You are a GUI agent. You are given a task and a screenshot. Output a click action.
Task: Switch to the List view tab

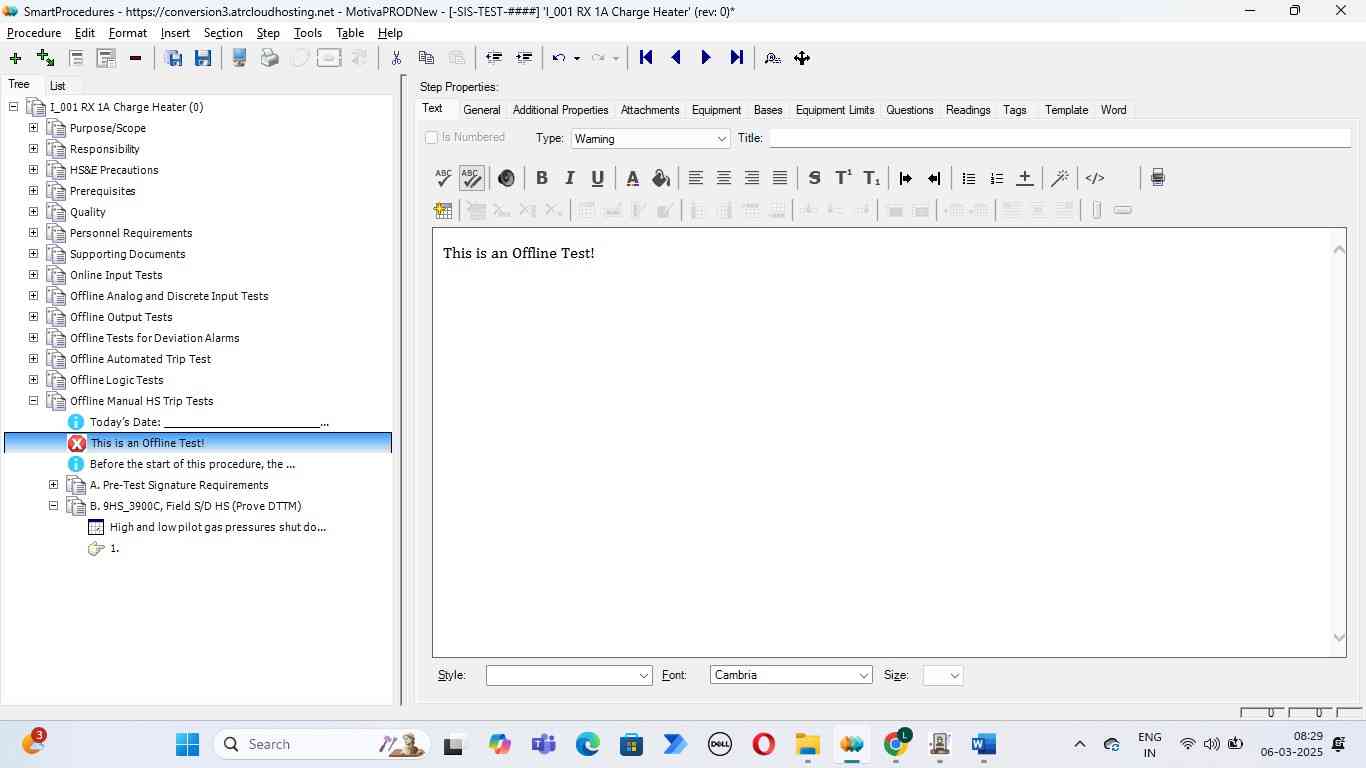pos(58,86)
